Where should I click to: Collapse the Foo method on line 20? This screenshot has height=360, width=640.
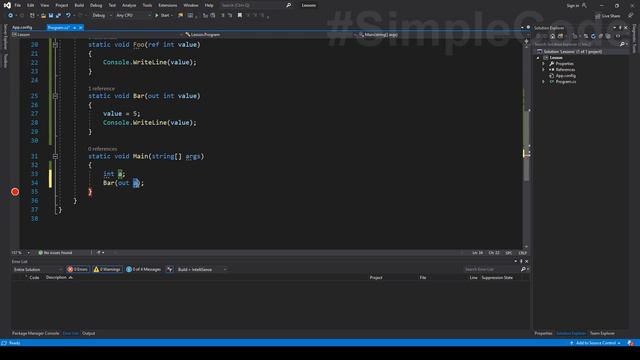pyautogui.click(x=55, y=45)
